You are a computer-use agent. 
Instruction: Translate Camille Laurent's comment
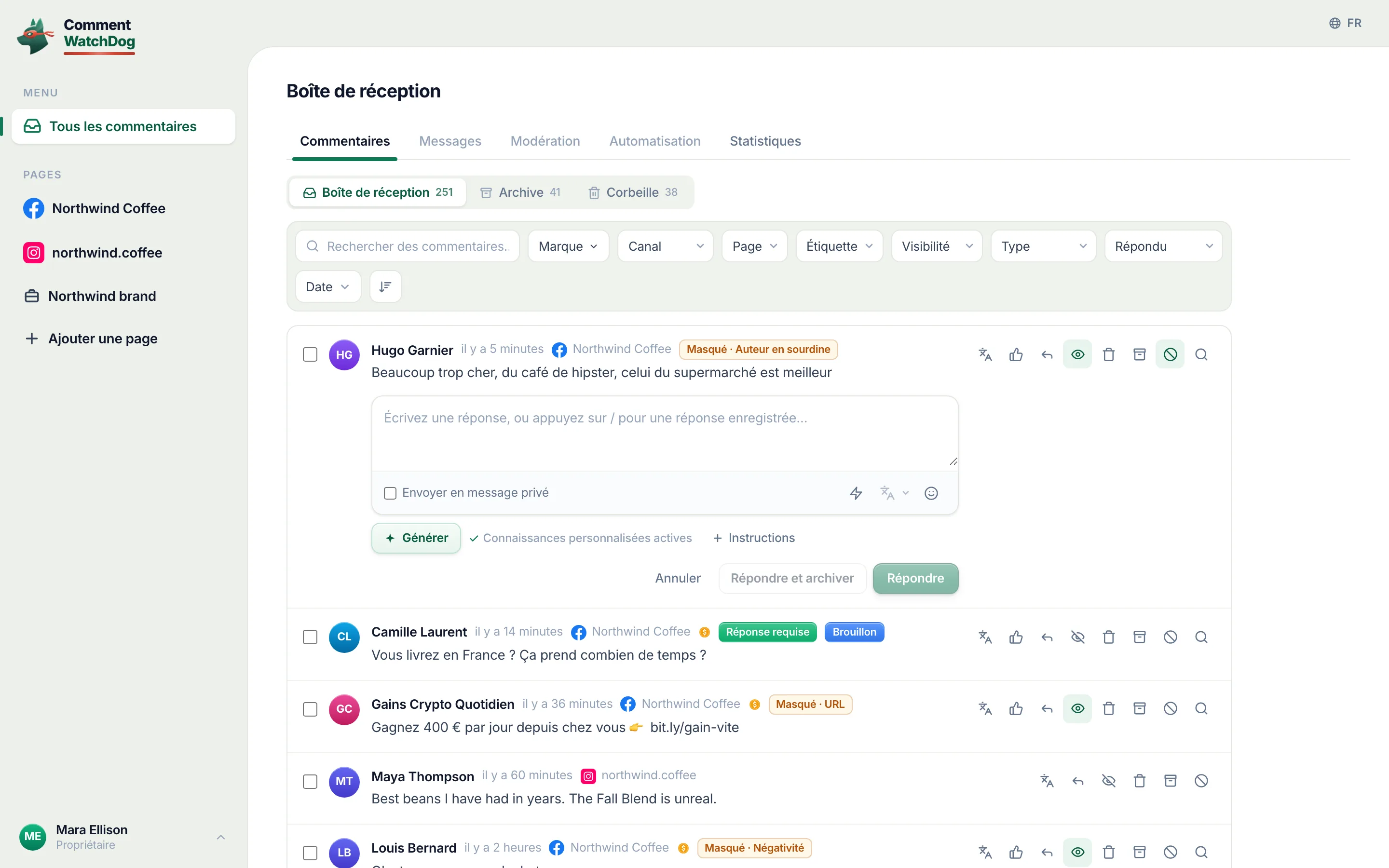click(985, 637)
